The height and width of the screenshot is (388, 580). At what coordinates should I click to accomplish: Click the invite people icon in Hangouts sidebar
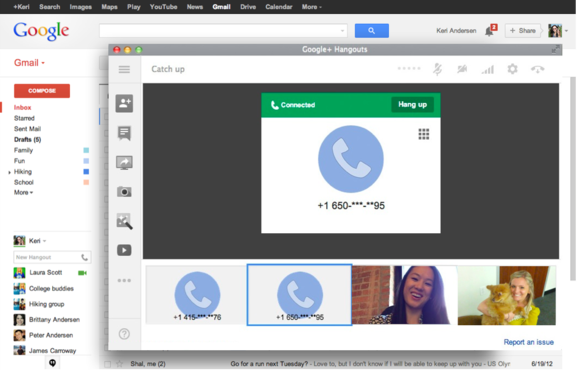pos(124,103)
